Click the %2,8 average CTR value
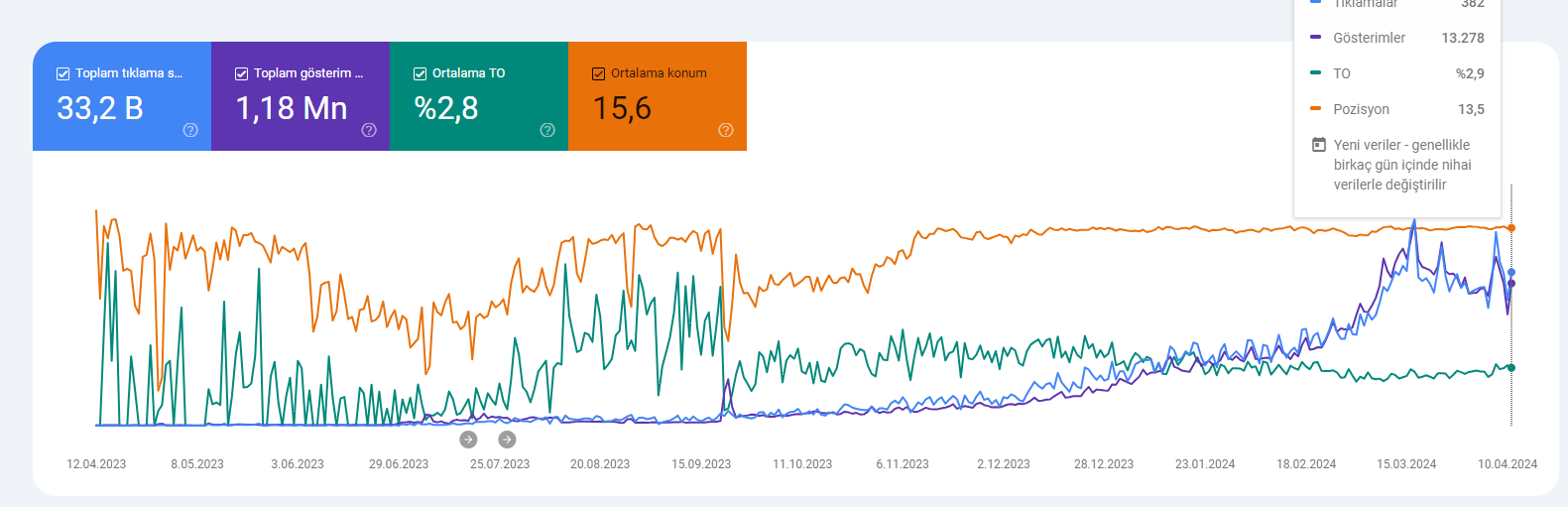Screen dimensions: 1568x507 pyautogui.click(x=446, y=108)
